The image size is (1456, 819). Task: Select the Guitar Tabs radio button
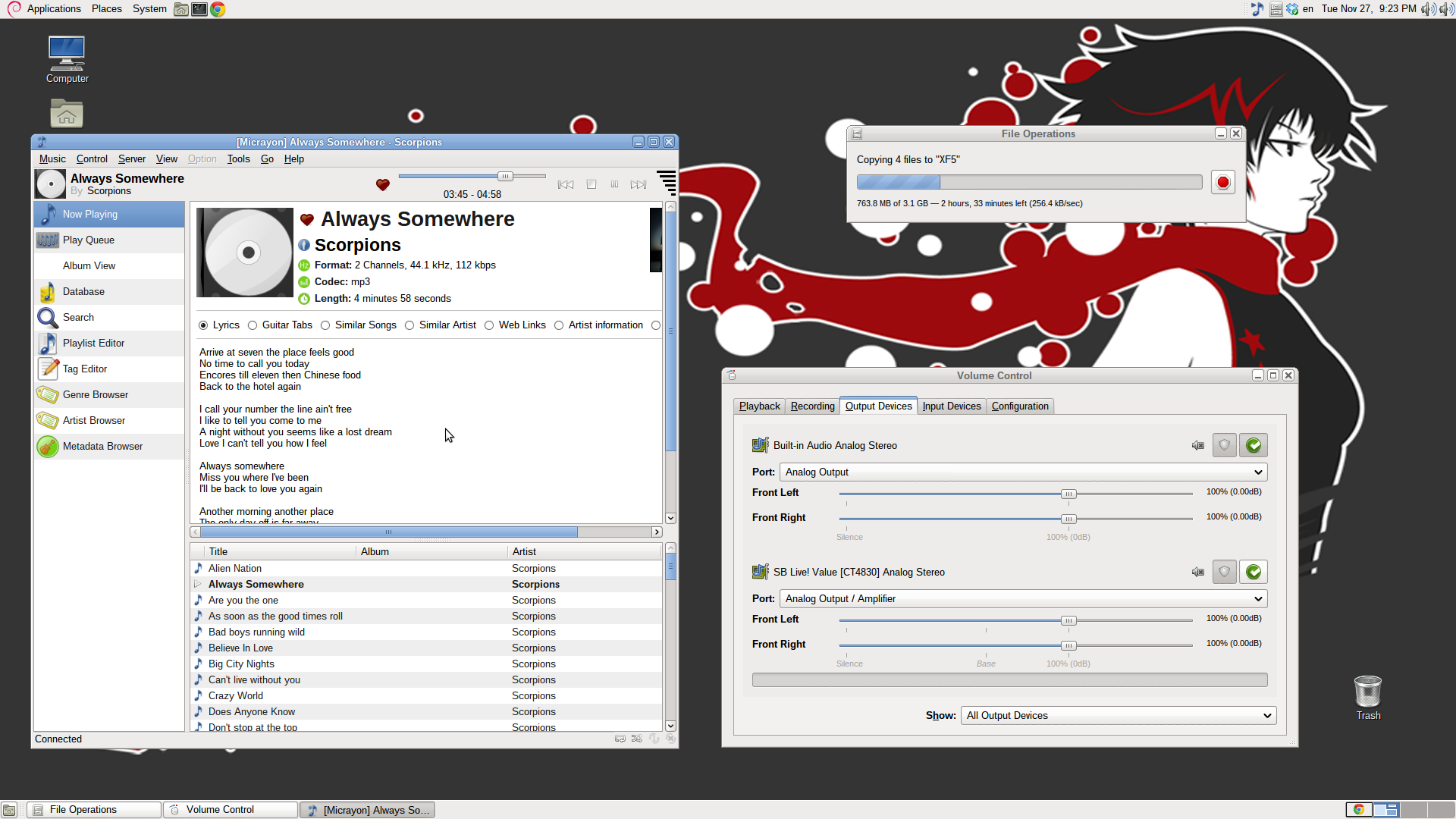point(253,325)
